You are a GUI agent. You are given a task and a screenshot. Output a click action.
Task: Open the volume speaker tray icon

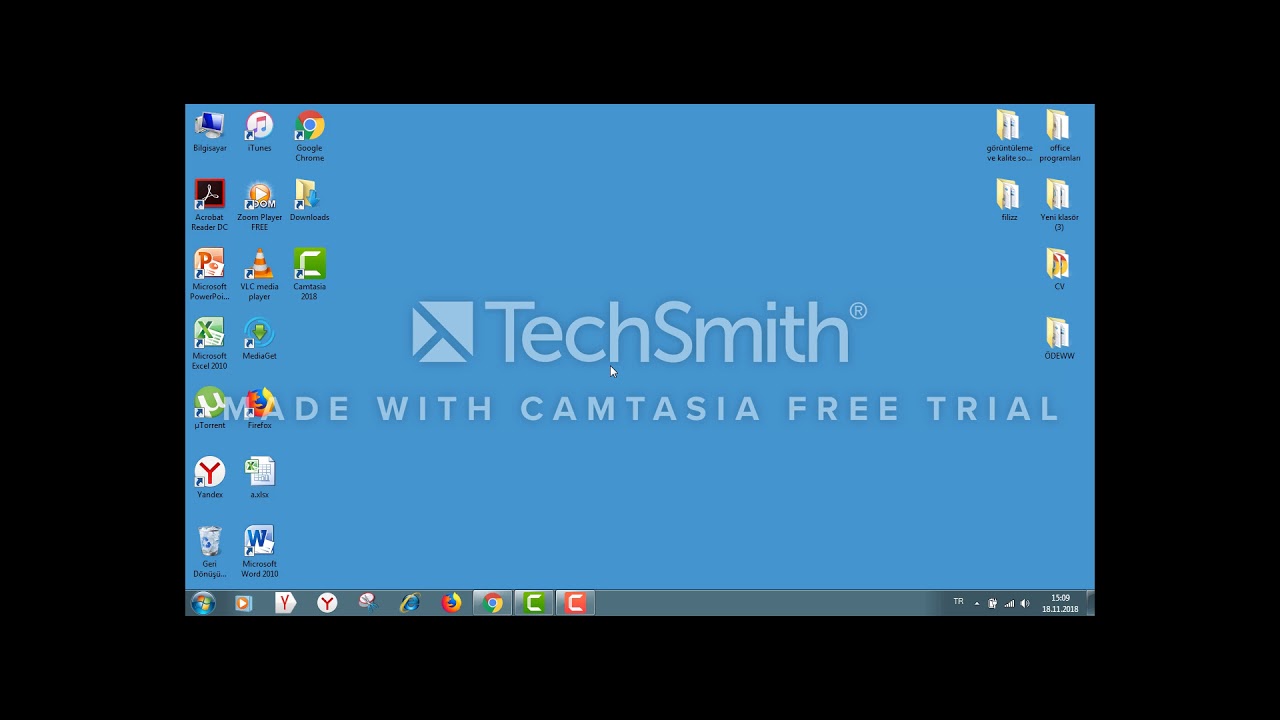point(1025,603)
